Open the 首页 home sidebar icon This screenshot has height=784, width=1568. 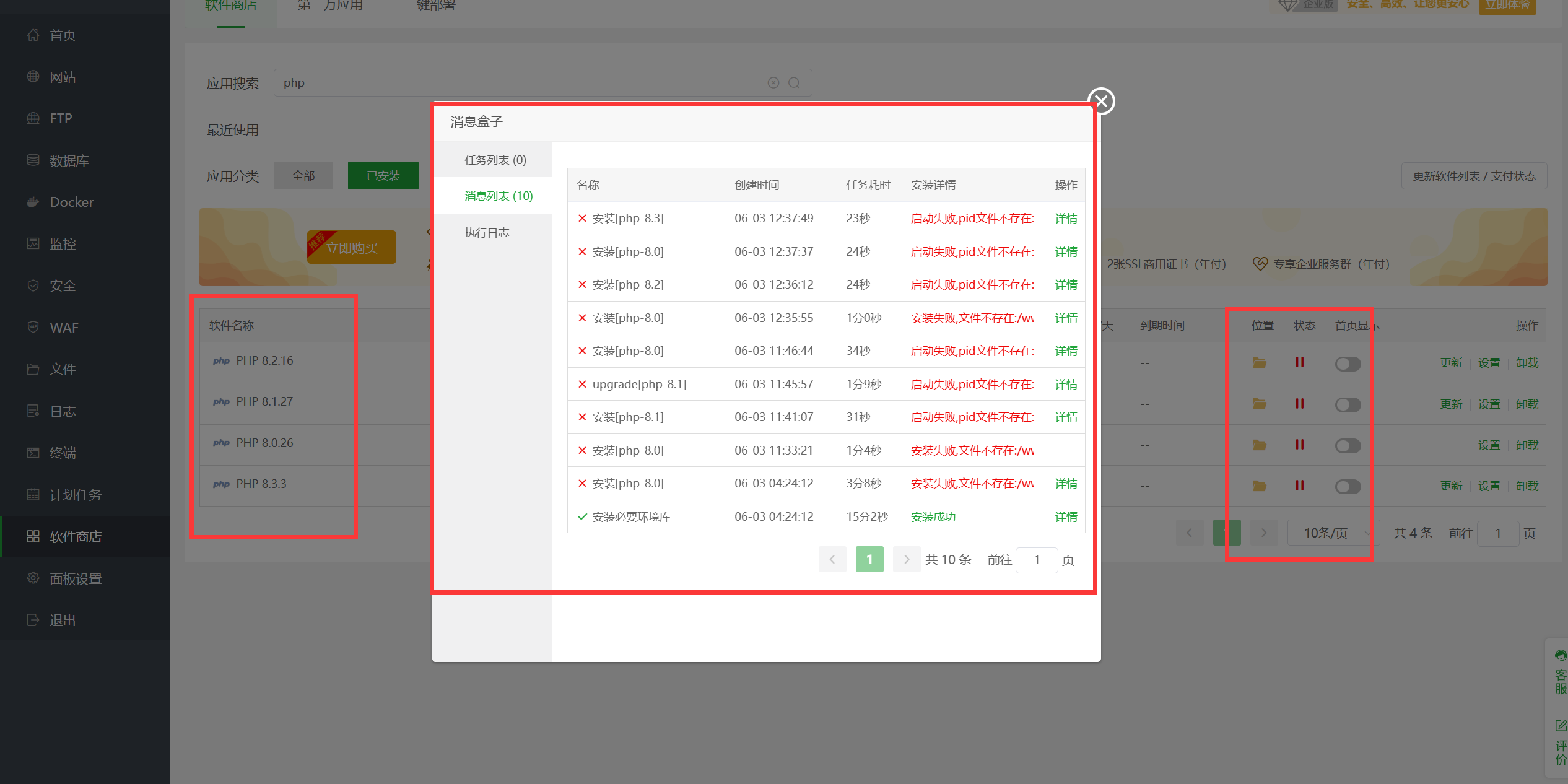pos(33,35)
